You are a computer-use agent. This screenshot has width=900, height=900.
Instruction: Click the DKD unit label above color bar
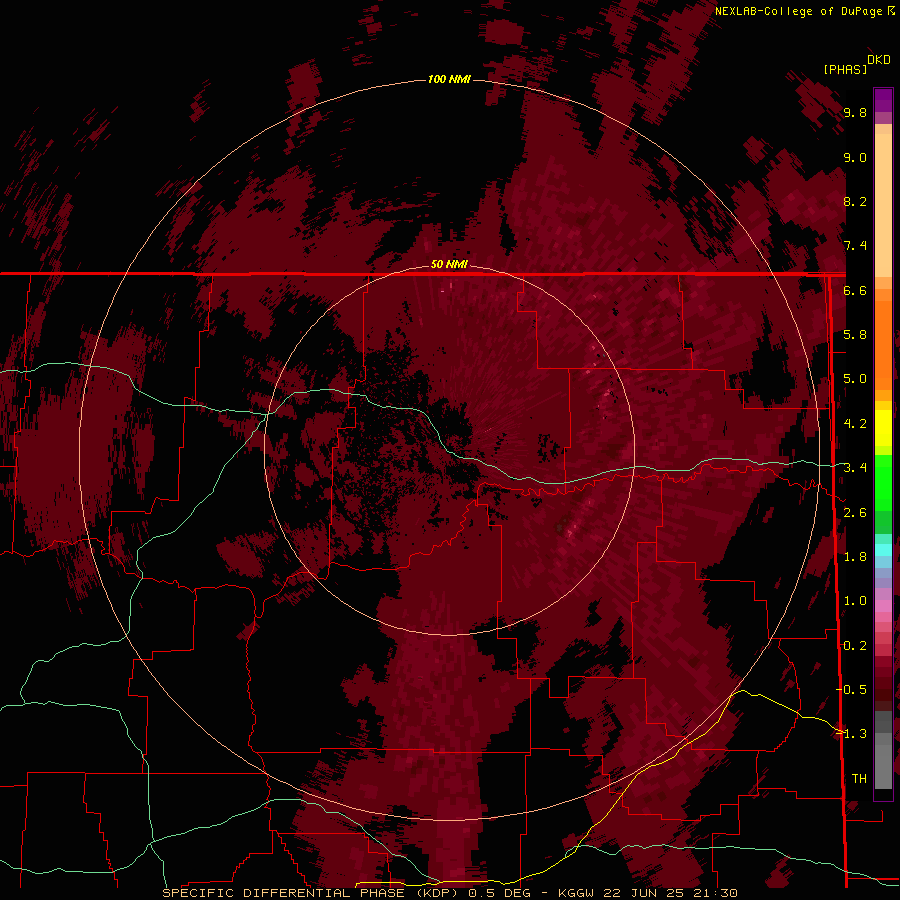tap(879, 60)
